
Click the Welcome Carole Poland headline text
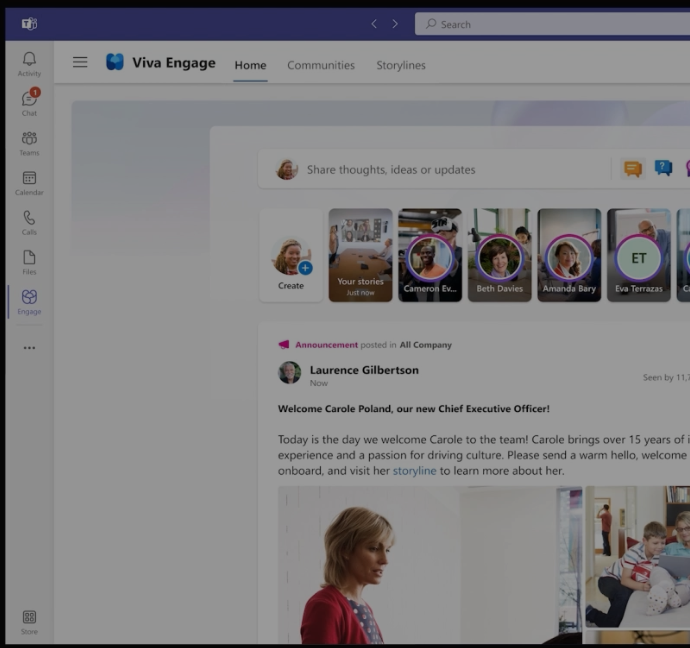pyautogui.click(x=414, y=409)
